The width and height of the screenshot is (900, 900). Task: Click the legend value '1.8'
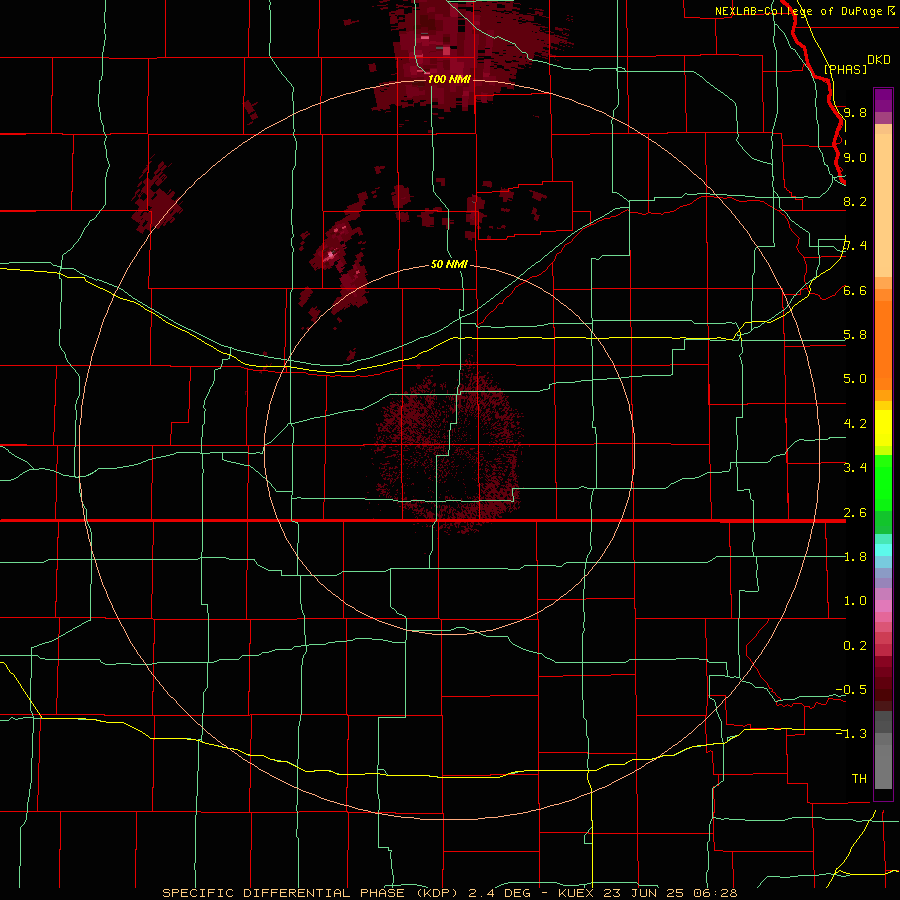coord(855,556)
